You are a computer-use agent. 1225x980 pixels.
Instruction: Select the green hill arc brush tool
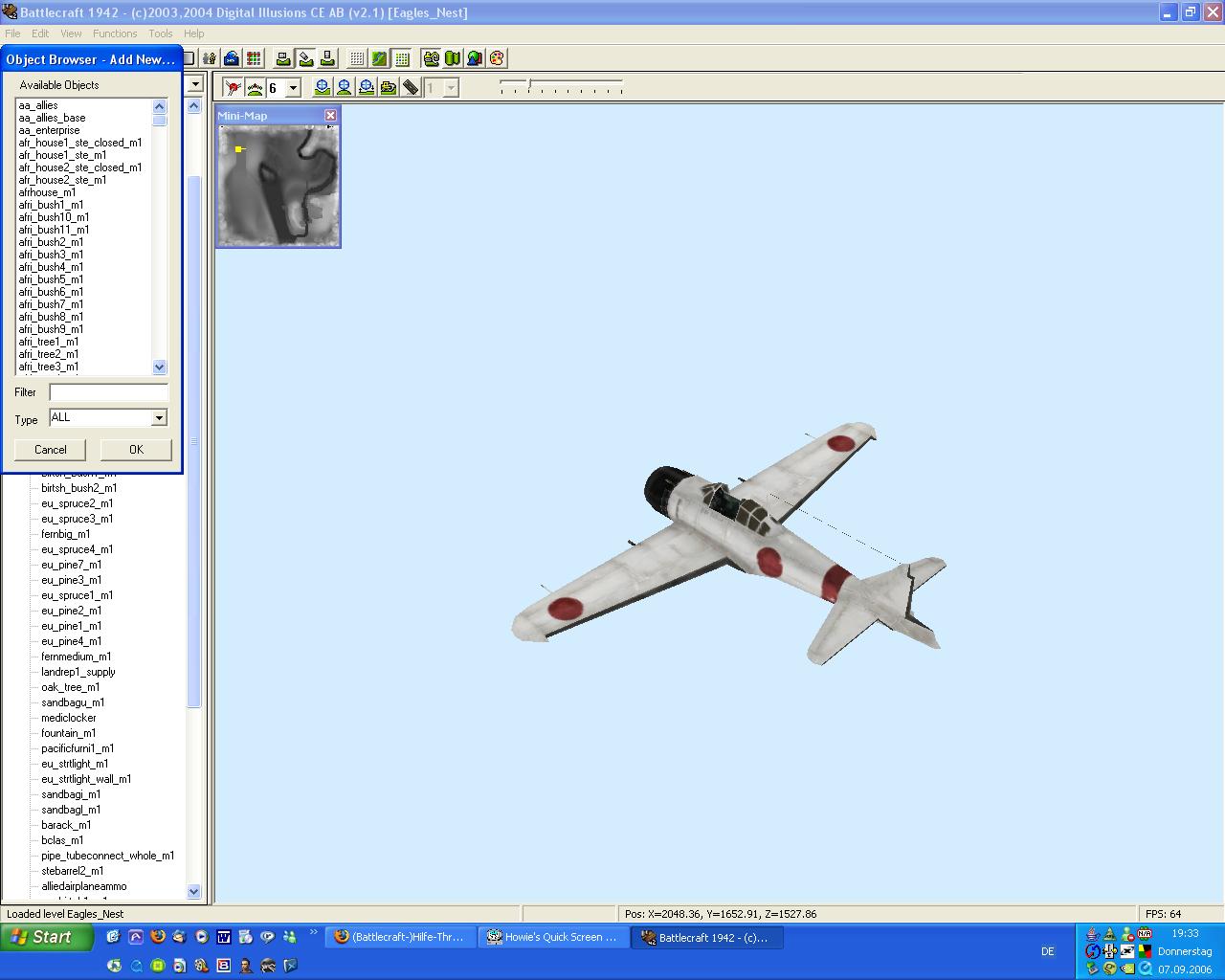255,88
